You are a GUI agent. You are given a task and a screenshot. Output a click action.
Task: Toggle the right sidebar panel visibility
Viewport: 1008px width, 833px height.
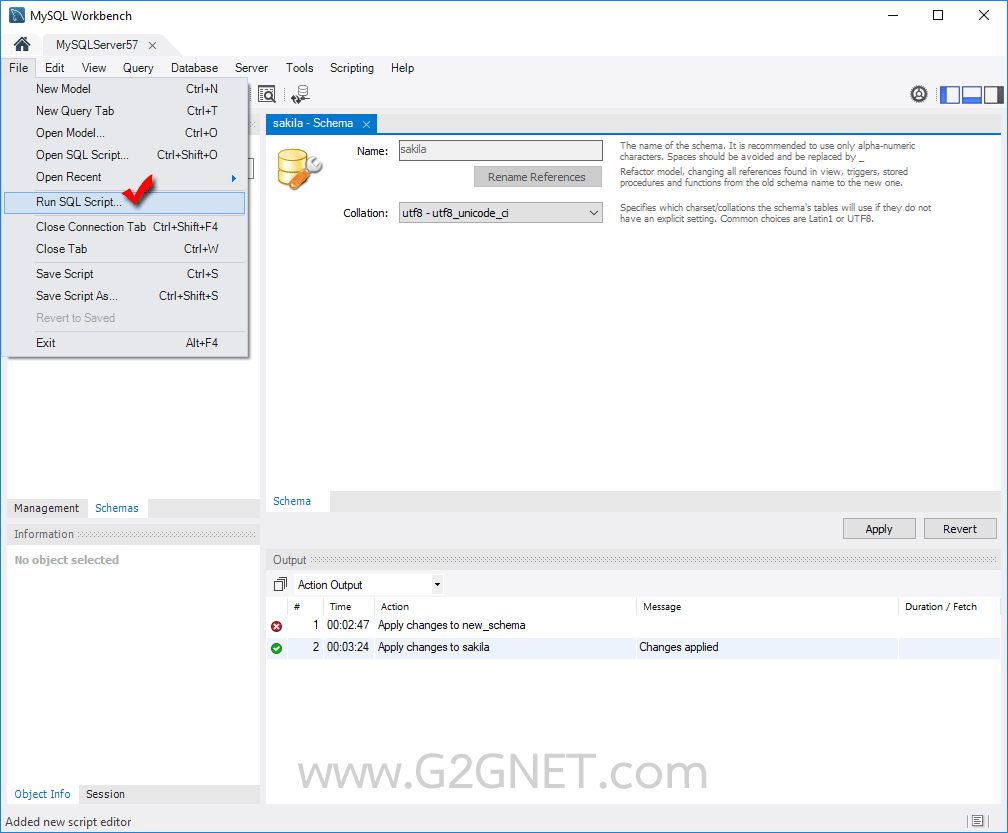[x=993, y=94]
